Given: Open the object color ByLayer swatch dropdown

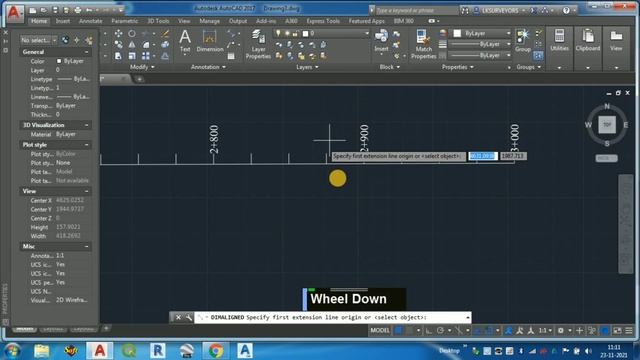Looking at the screenshot, I should pos(508,33).
